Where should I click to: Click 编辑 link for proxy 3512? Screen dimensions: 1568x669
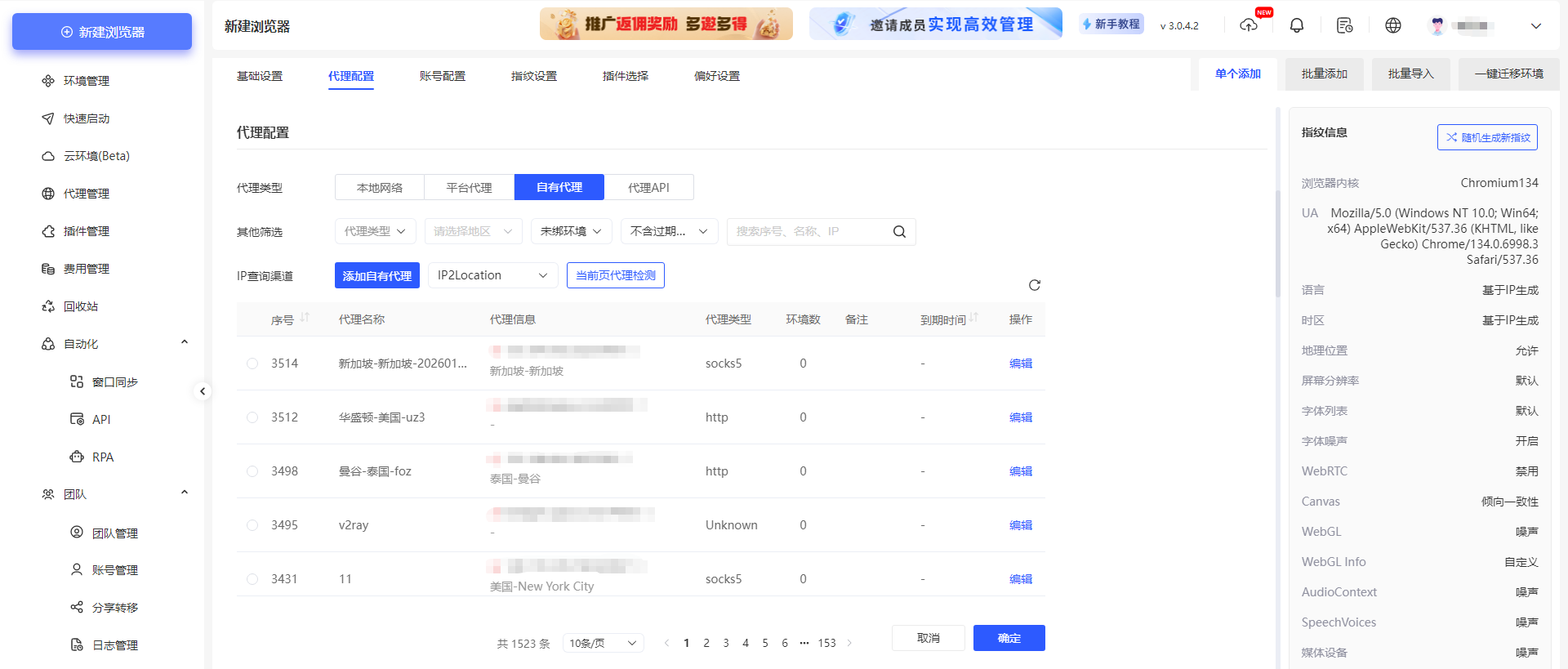[1021, 417]
